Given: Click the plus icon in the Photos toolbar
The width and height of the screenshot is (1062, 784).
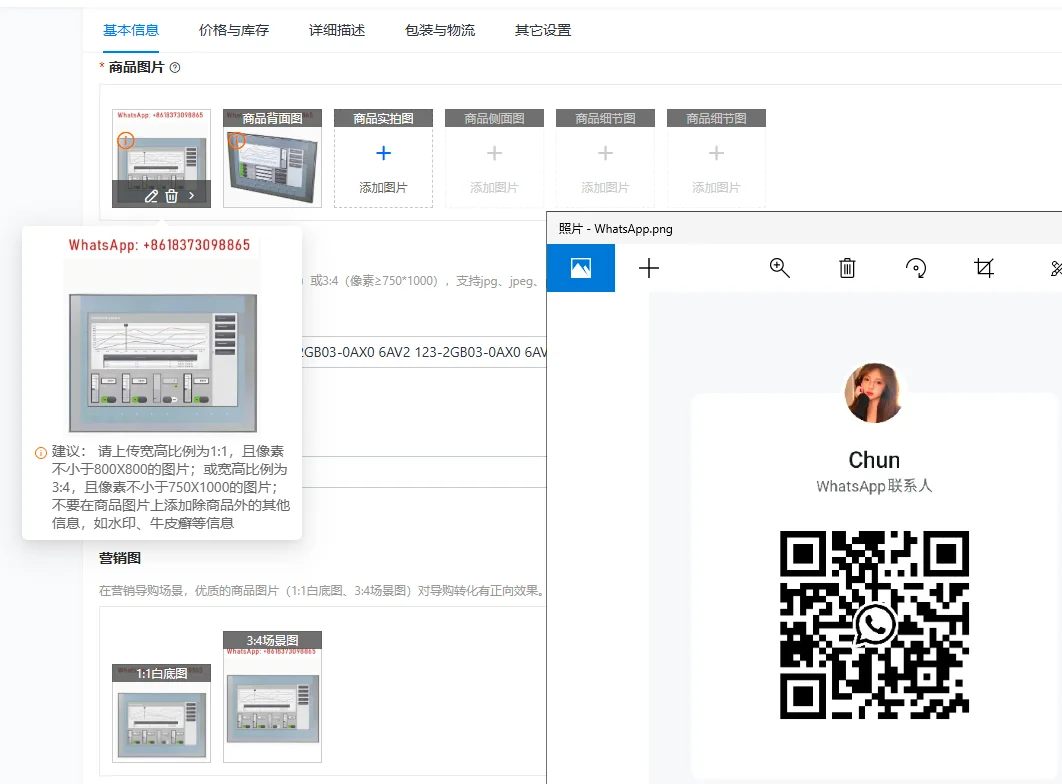Looking at the screenshot, I should coord(649,268).
